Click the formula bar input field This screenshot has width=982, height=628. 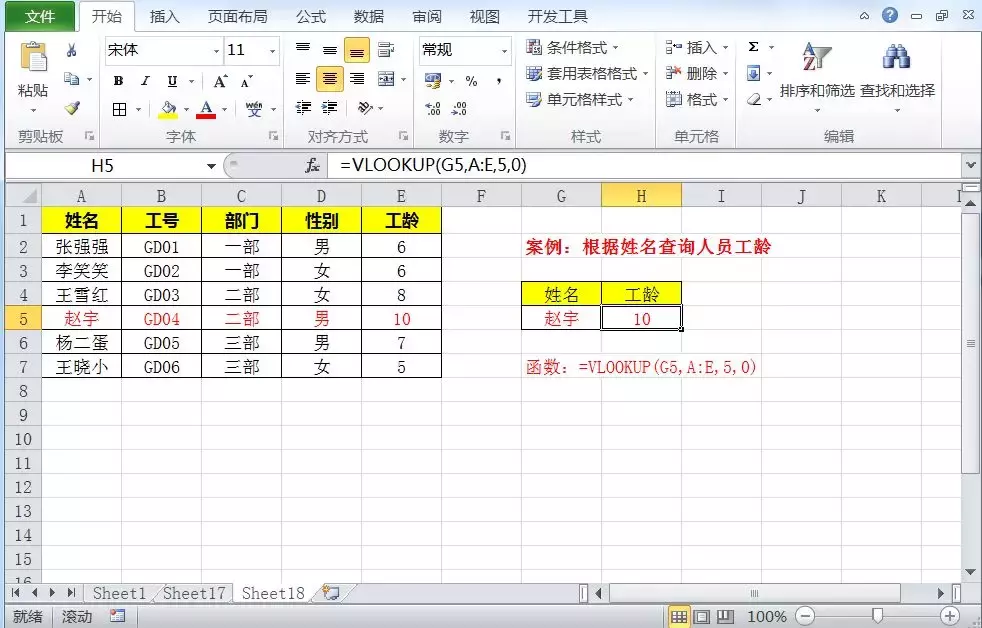pos(645,166)
